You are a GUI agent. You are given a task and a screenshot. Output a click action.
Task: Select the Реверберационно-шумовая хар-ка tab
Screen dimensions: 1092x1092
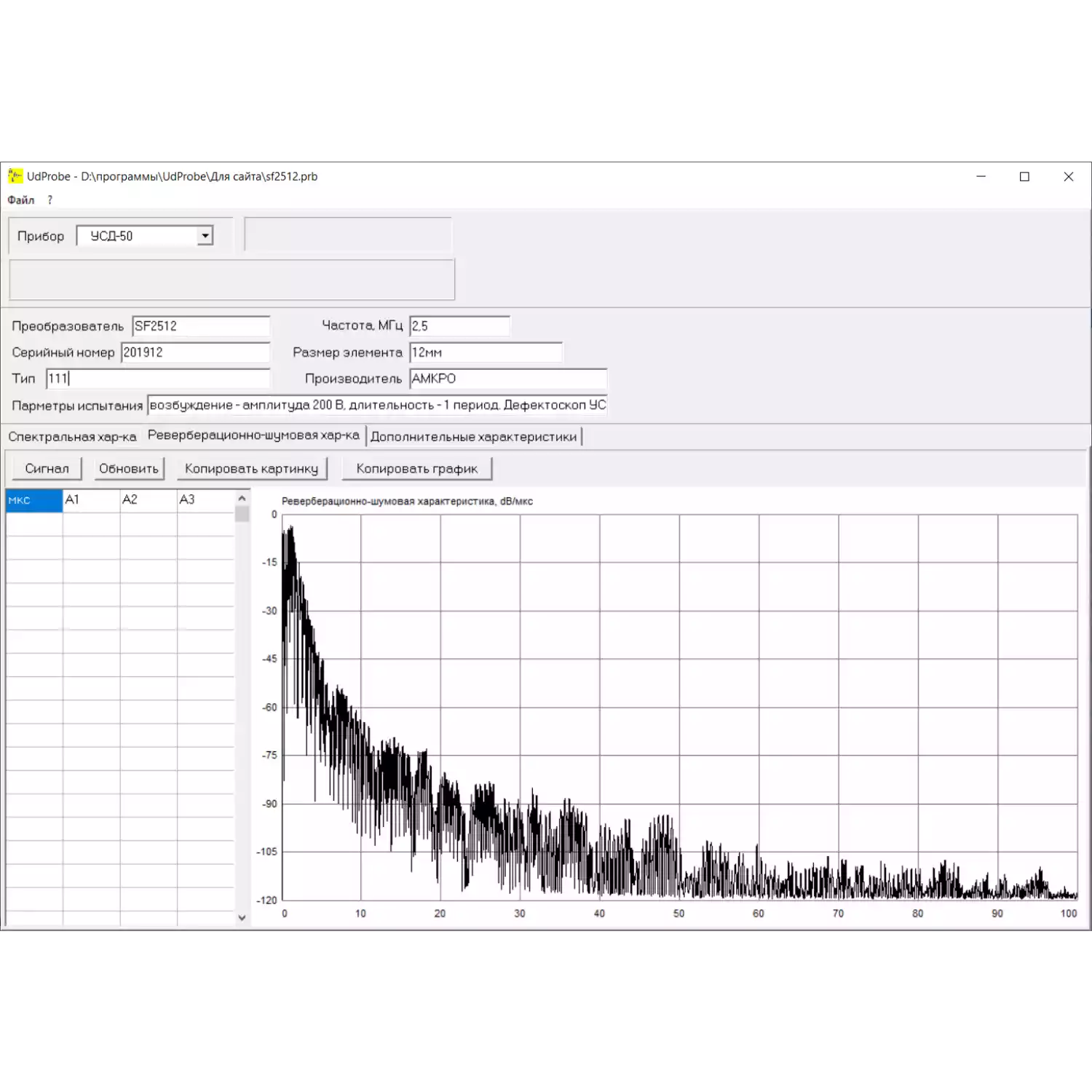(253, 435)
